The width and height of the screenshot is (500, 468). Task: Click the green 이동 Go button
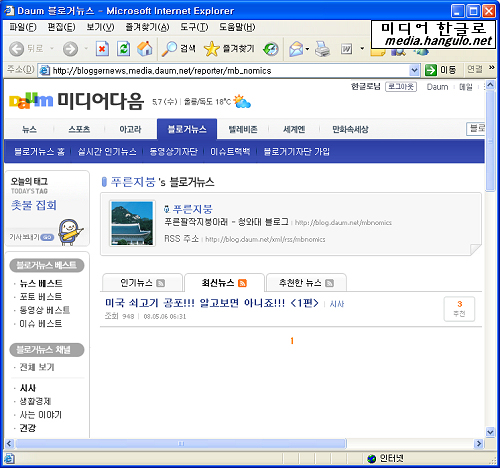pyautogui.click(x=440, y=70)
